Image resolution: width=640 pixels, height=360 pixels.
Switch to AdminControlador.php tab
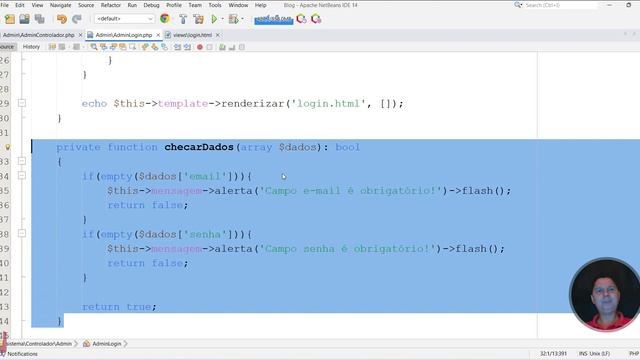point(39,35)
